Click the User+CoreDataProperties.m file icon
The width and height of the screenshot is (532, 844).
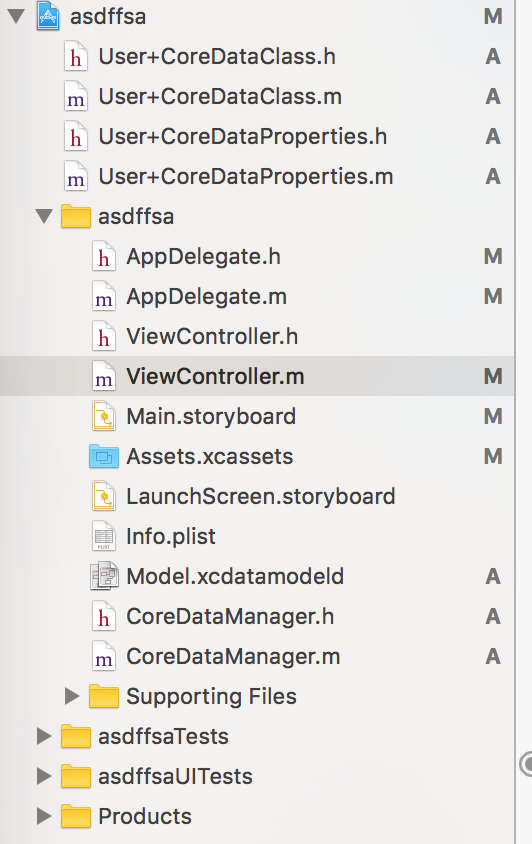click(x=75, y=177)
